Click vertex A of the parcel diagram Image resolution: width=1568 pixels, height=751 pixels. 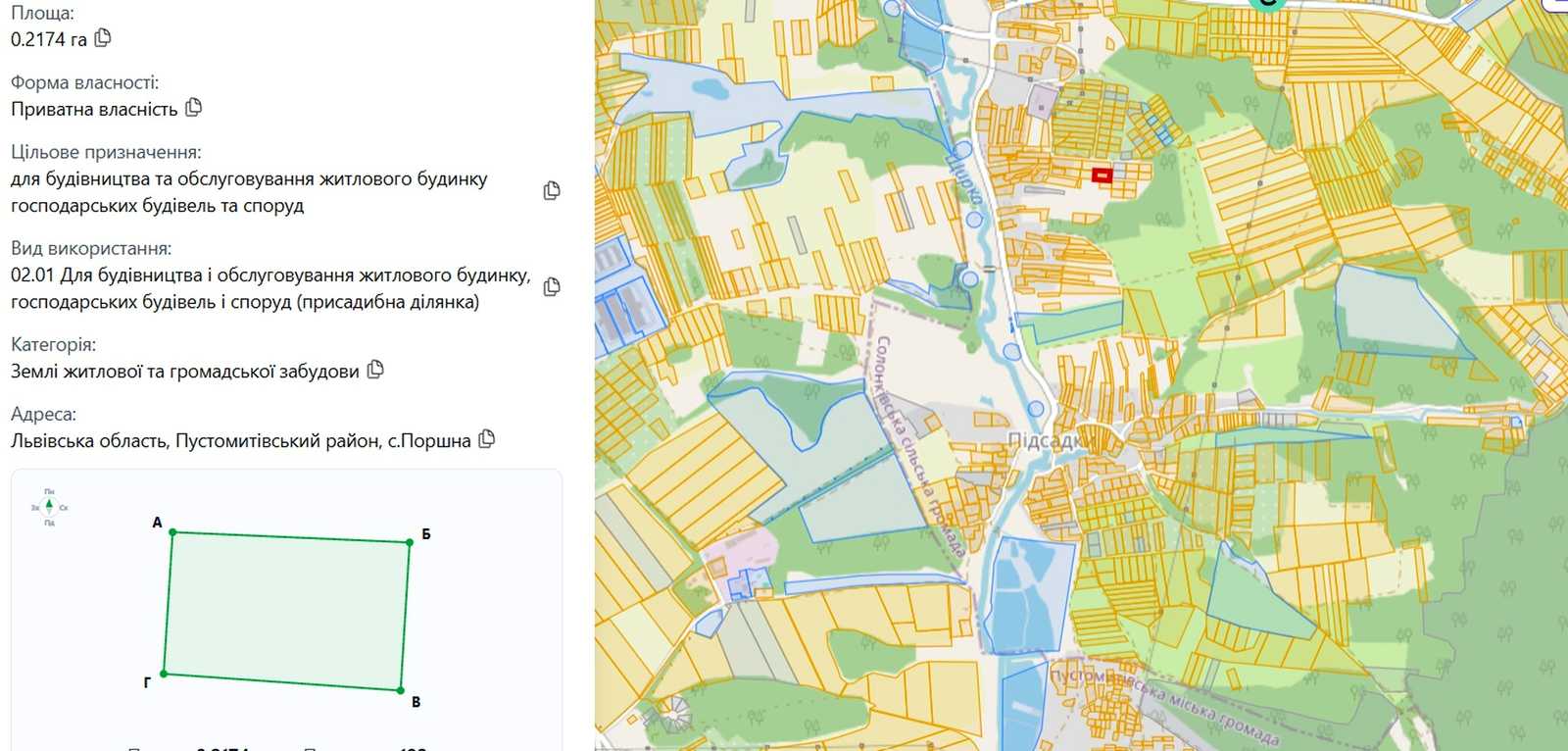(x=173, y=532)
